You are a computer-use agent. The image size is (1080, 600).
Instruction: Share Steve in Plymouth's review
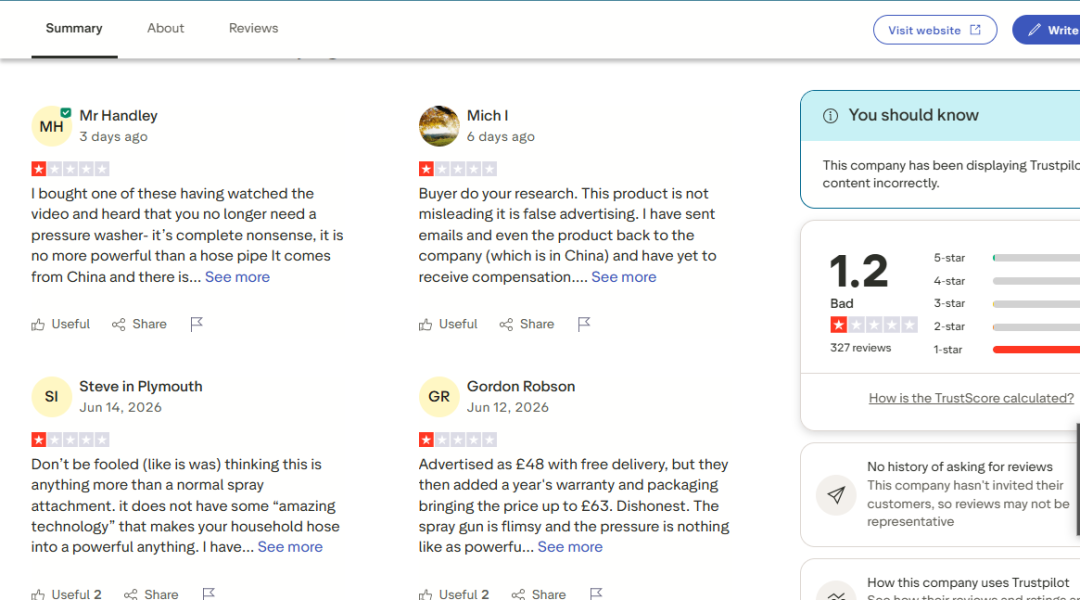pyautogui.click(x=151, y=594)
